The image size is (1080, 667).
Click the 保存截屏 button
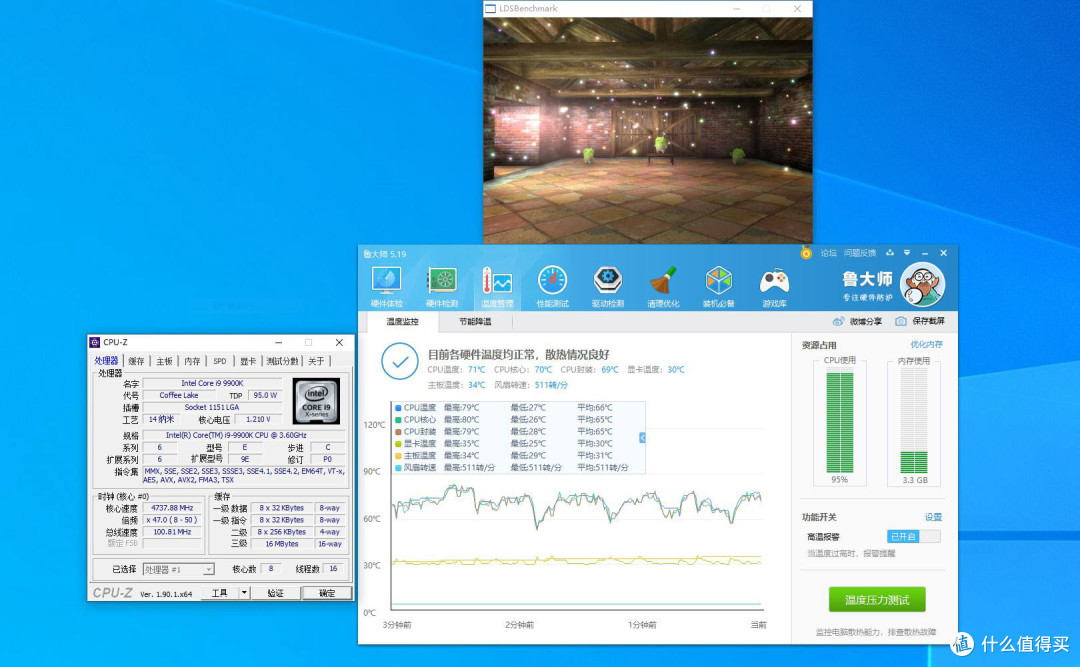(x=920, y=321)
